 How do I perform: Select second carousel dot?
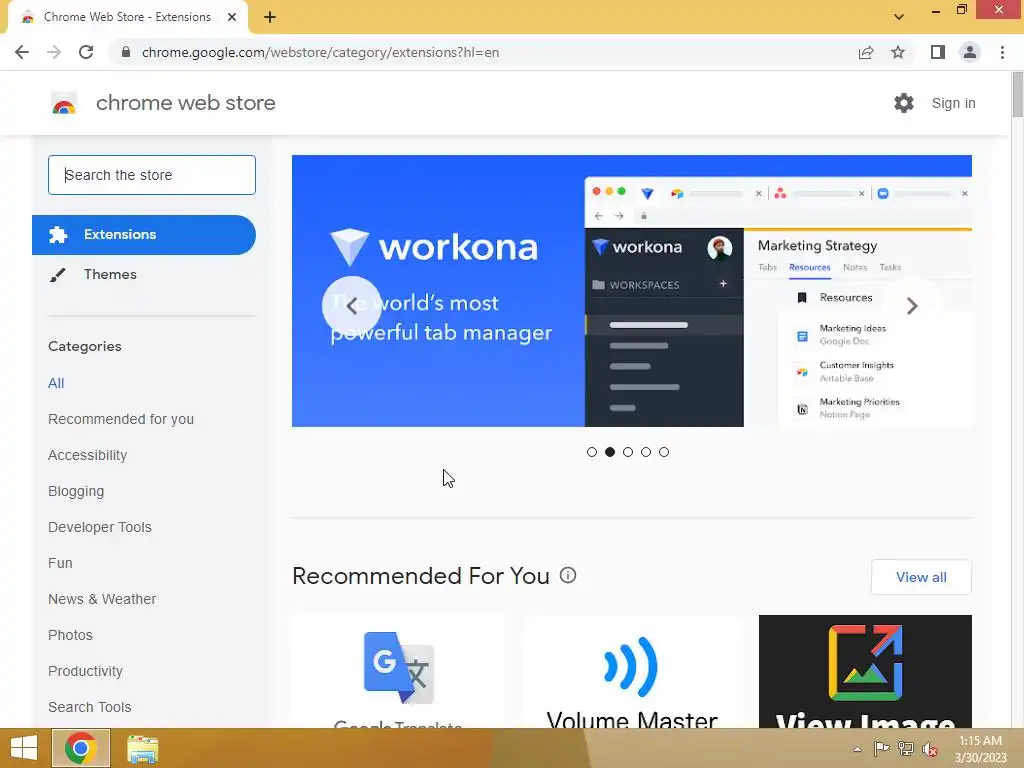click(610, 452)
